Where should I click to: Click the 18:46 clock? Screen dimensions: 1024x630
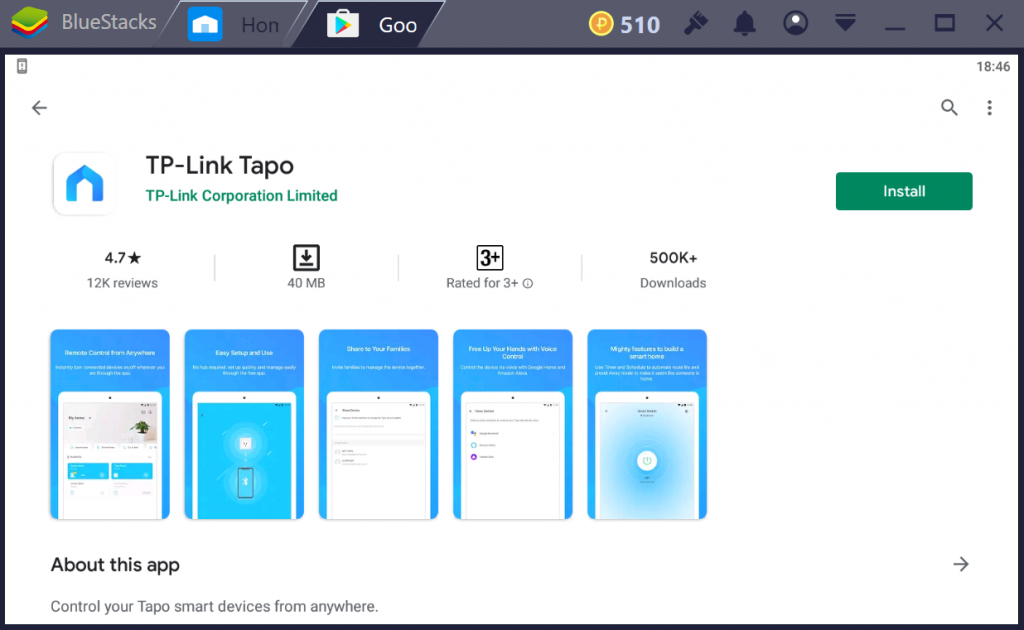(993, 67)
